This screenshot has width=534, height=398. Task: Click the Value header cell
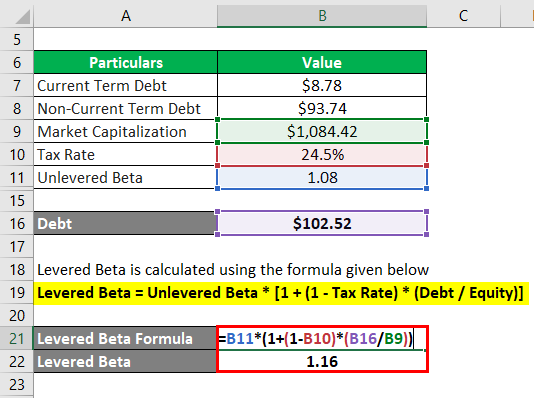322,63
